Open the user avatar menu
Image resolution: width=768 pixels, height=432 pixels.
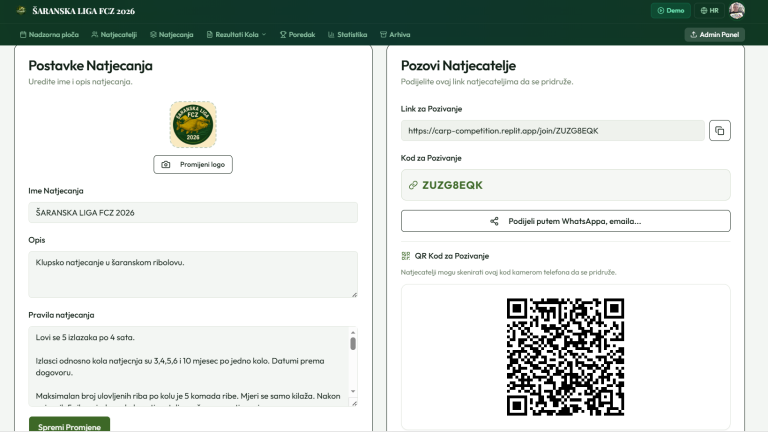736,10
